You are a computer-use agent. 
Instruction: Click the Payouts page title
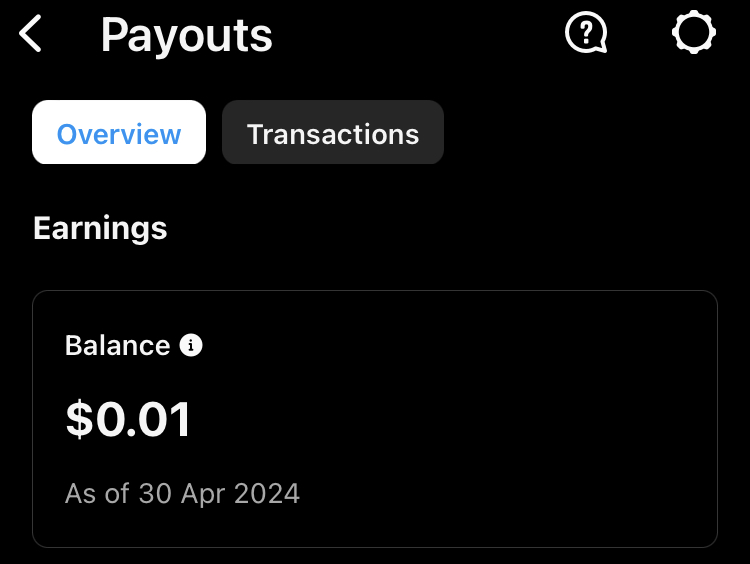point(186,35)
